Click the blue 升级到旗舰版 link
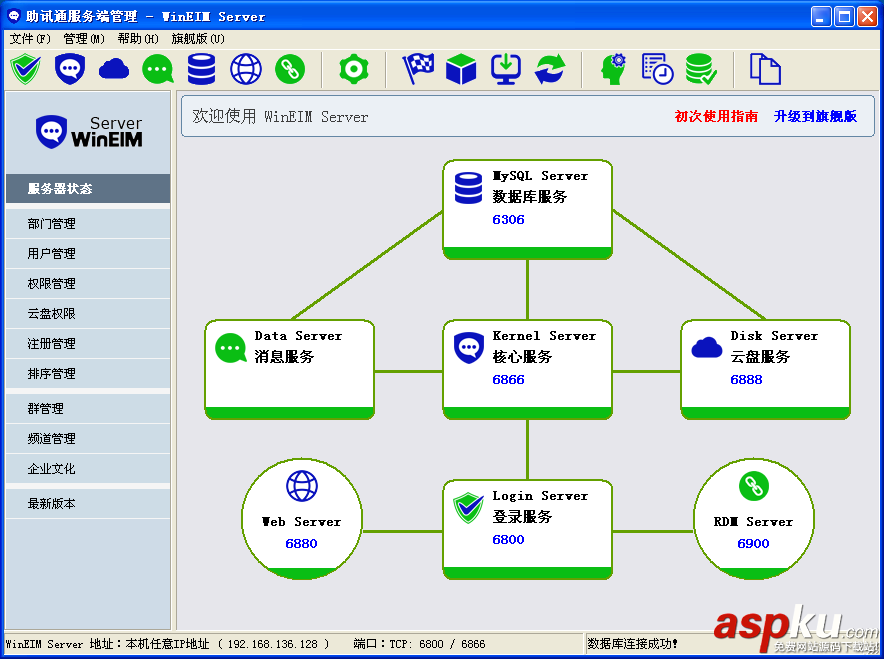Viewport: 884px width, 659px height. [815, 116]
